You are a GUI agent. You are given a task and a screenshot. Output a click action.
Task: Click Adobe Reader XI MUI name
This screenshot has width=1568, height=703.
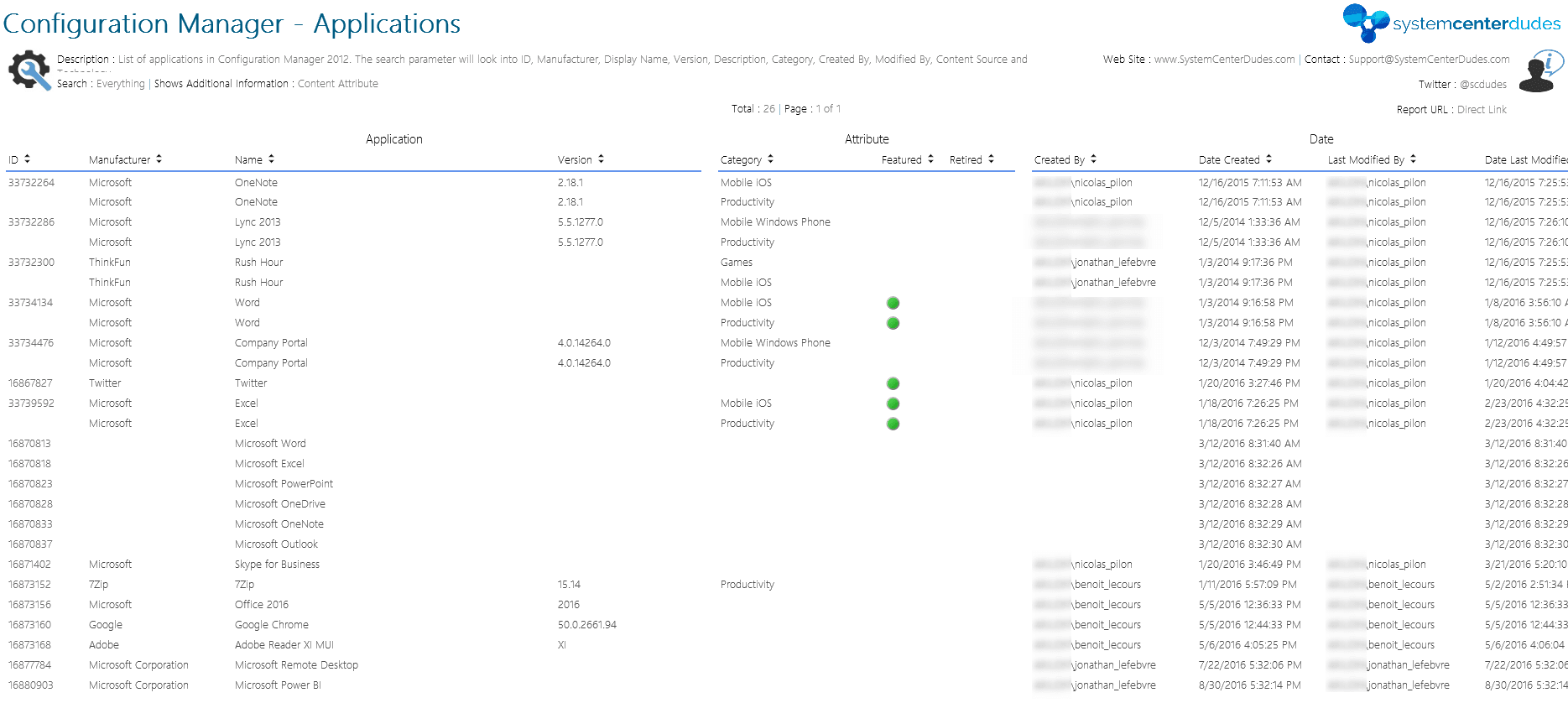tap(284, 645)
